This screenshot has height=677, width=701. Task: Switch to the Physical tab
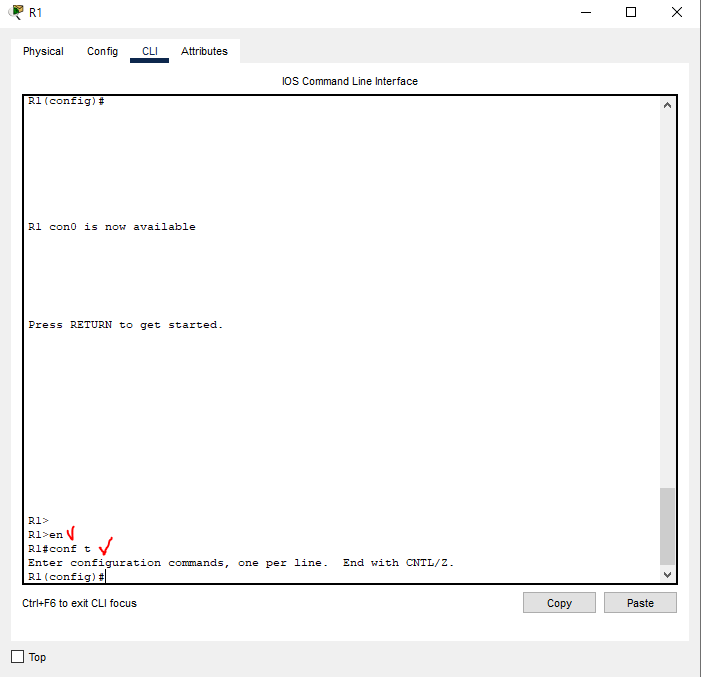pyautogui.click(x=43, y=51)
